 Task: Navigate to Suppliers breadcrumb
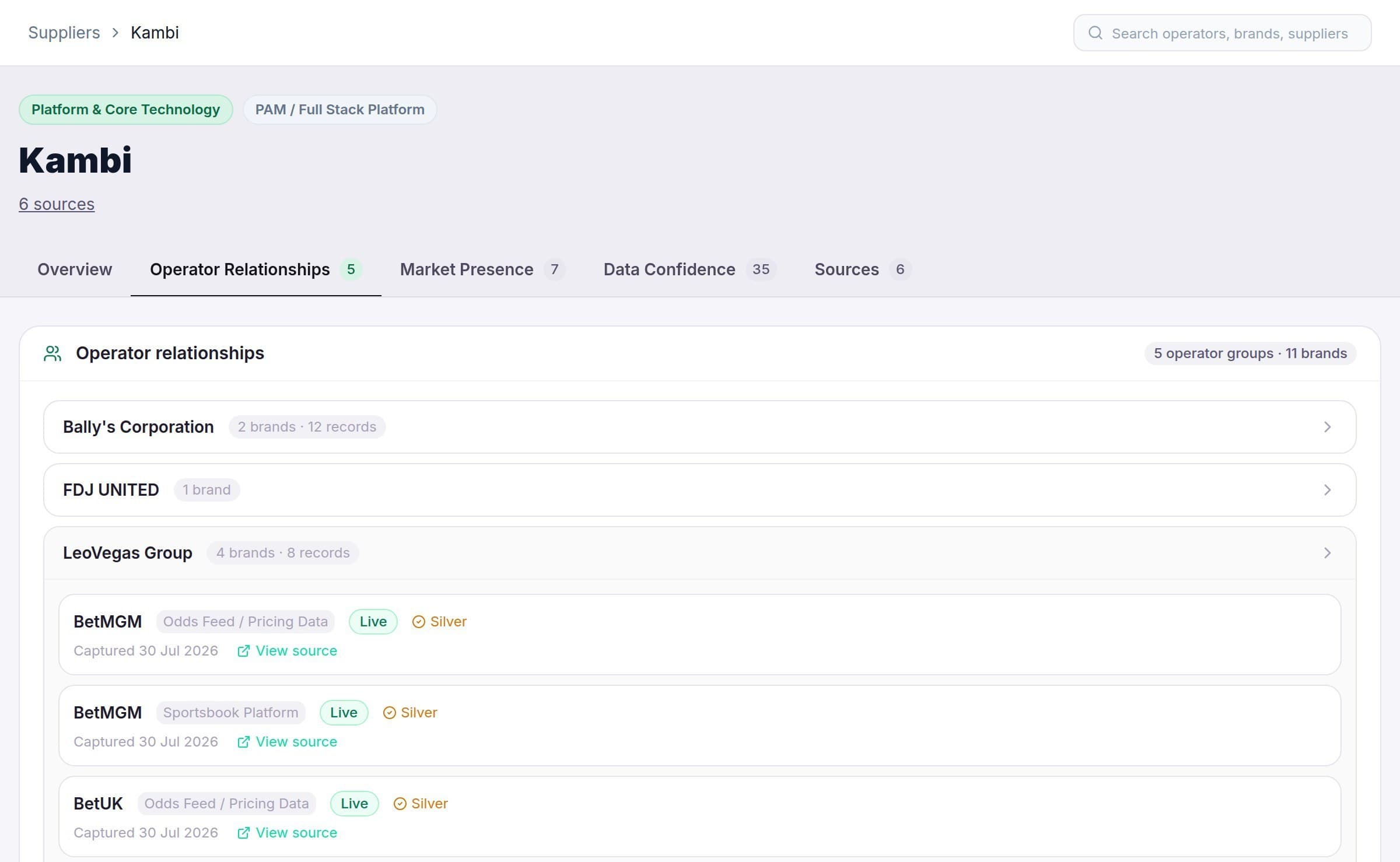(64, 33)
